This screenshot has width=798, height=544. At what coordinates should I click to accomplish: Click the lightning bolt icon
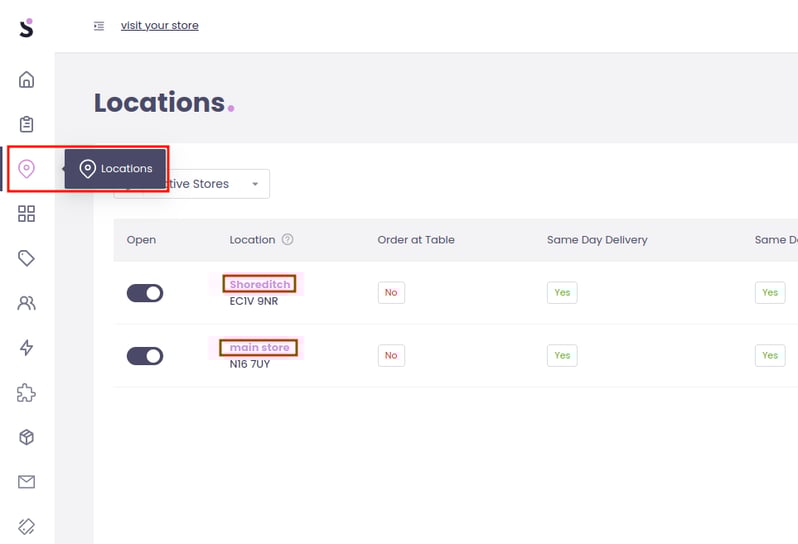[27, 348]
